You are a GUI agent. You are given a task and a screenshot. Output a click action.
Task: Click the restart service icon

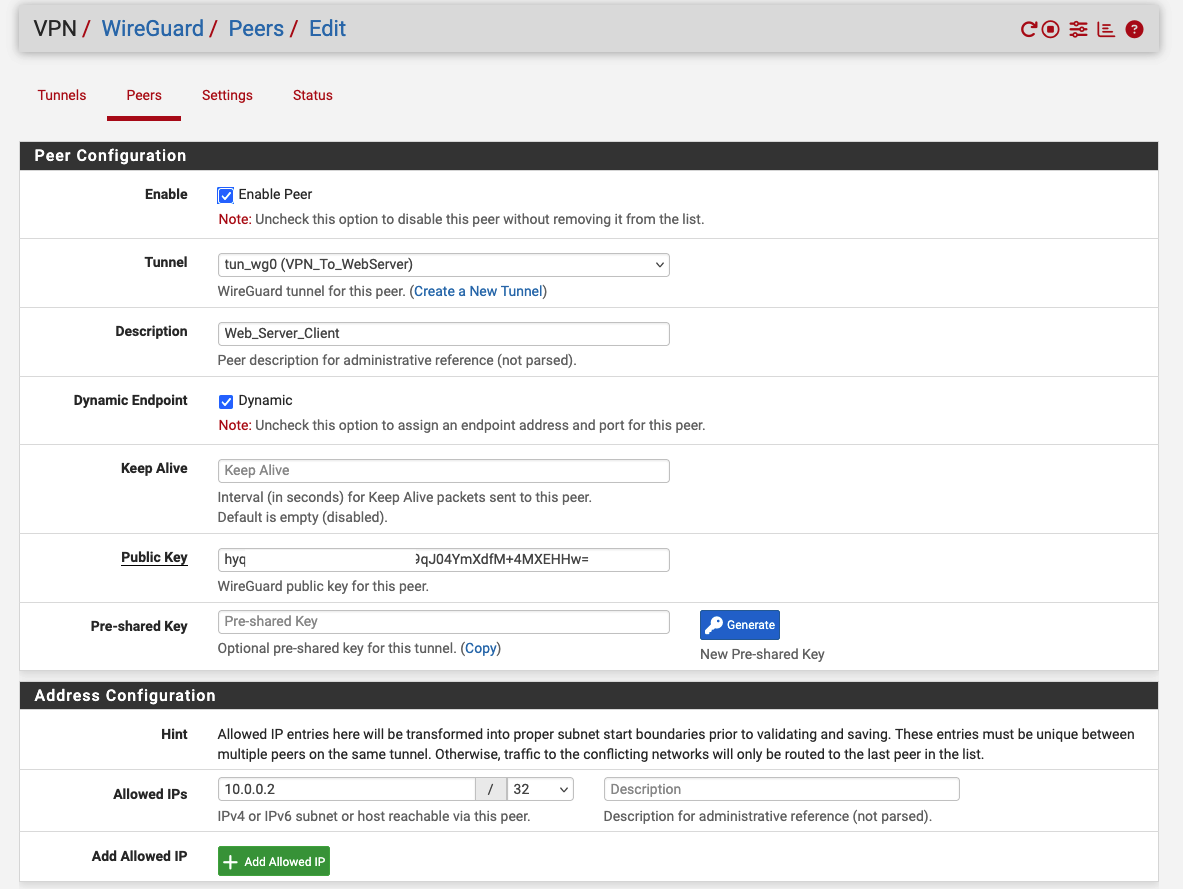click(x=1027, y=29)
